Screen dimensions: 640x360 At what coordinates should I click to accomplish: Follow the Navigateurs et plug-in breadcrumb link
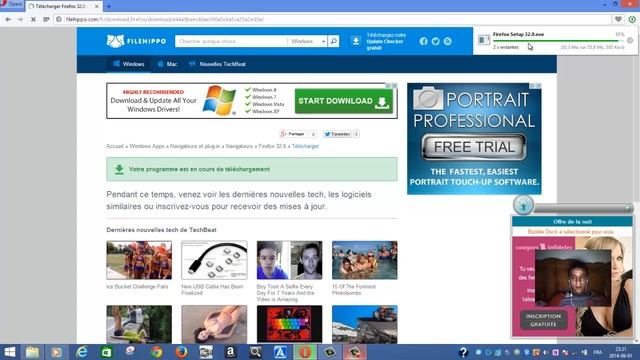[195, 146]
